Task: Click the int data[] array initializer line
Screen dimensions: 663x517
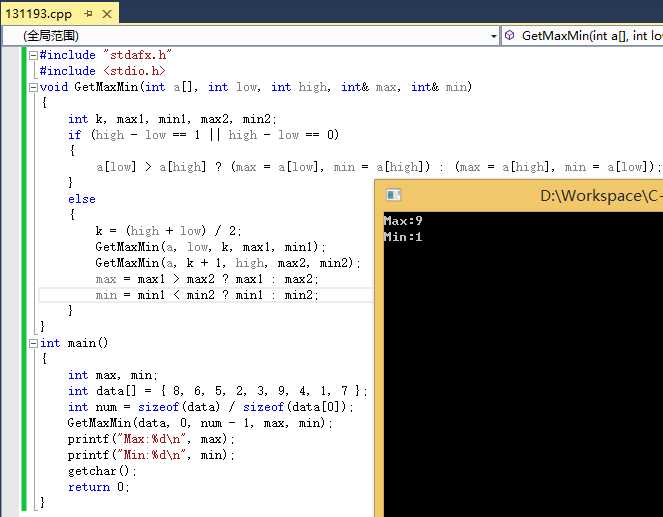Action: click(x=218, y=391)
